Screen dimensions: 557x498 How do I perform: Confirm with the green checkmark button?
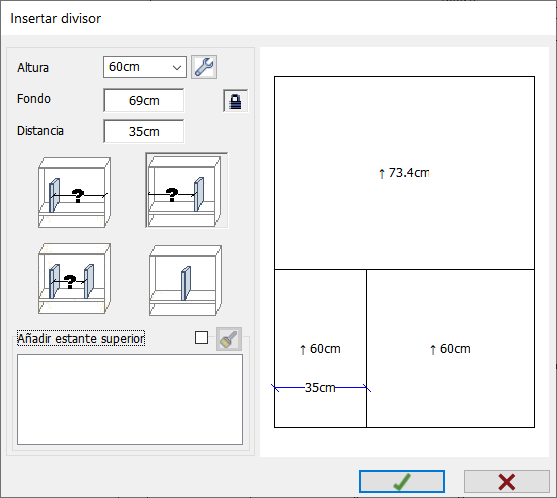[402, 482]
